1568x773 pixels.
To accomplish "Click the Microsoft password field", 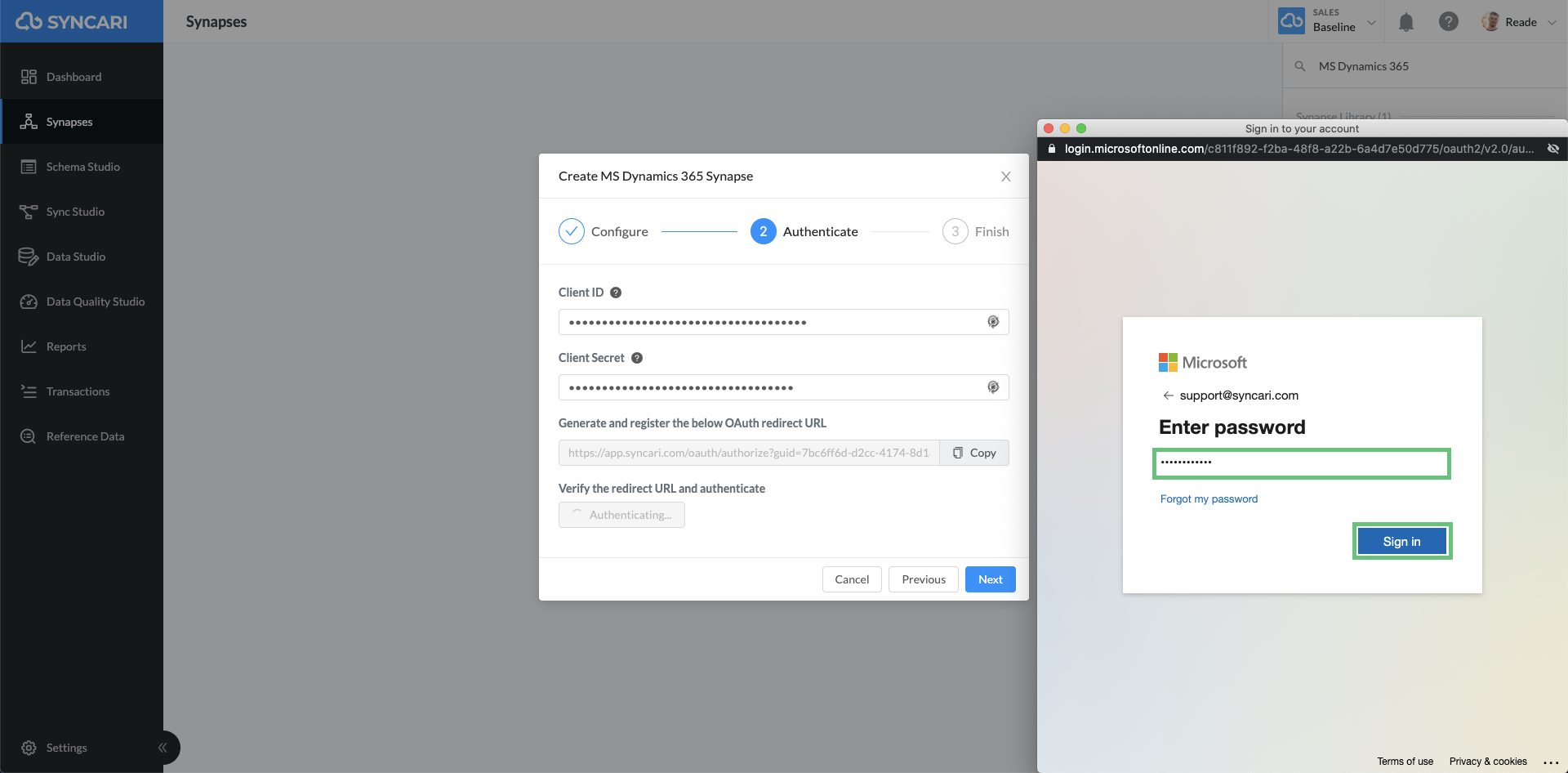I will (x=1302, y=463).
